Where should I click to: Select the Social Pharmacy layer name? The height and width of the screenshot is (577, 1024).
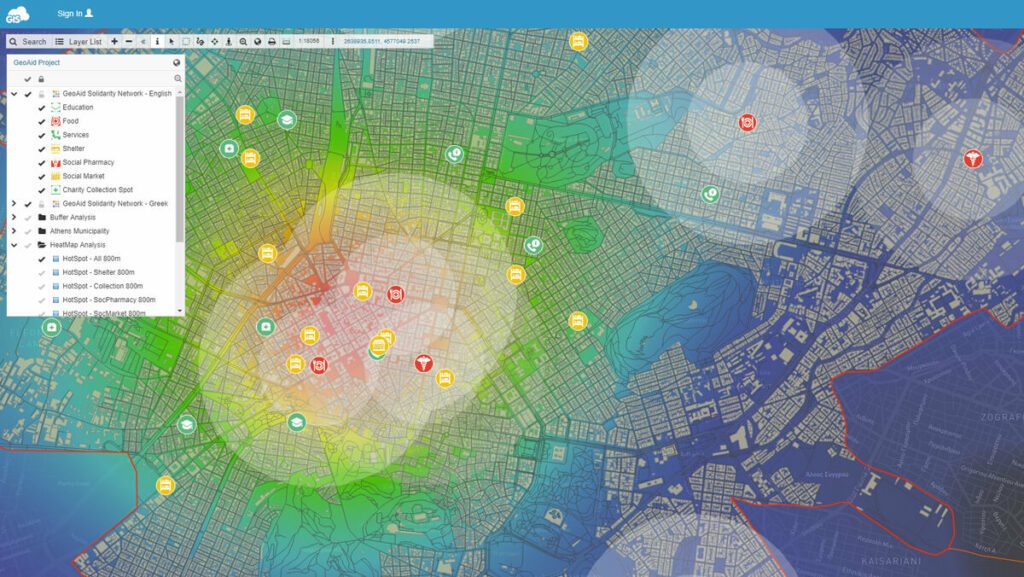point(88,162)
